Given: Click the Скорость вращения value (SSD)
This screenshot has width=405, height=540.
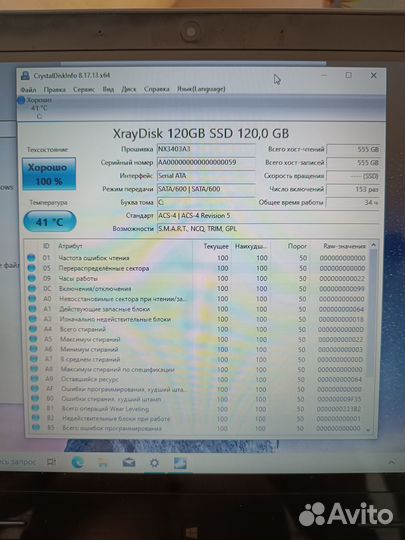Looking at the screenshot, I should click(x=353, y=176).
